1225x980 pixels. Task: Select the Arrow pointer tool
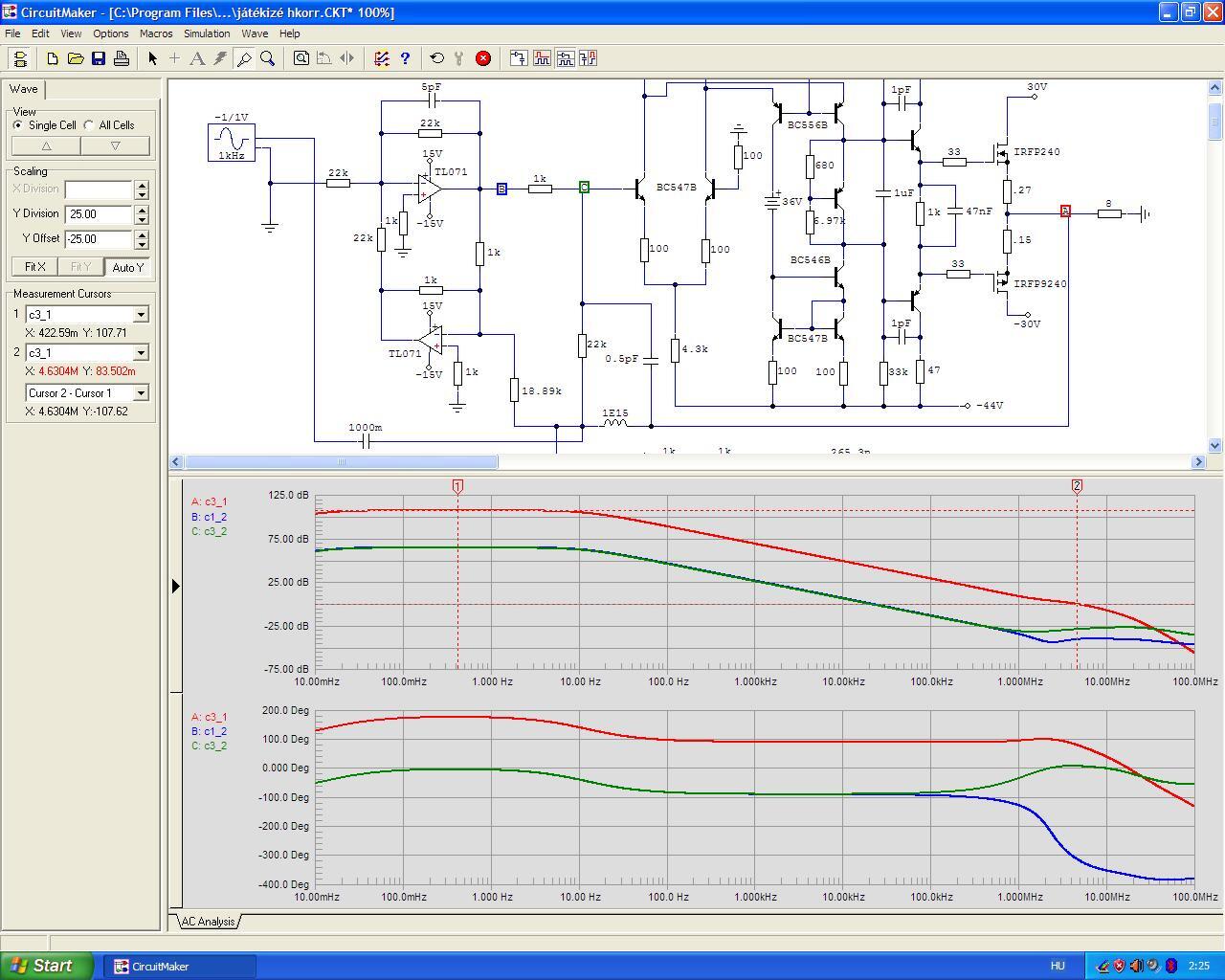[152, 58]
